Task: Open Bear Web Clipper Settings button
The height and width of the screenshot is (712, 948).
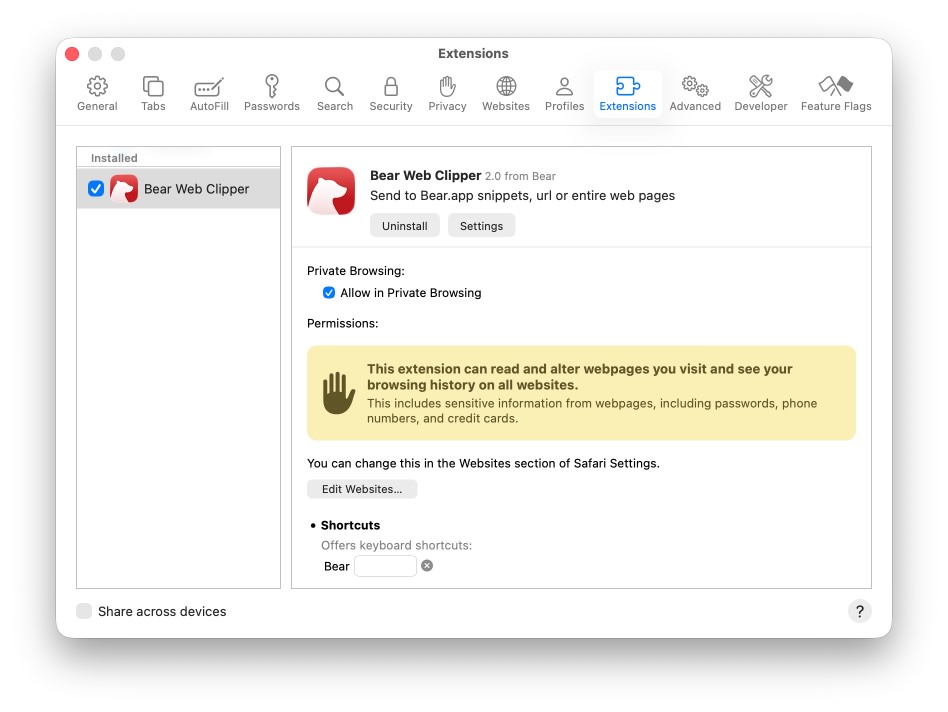Action: click(481, 226)
